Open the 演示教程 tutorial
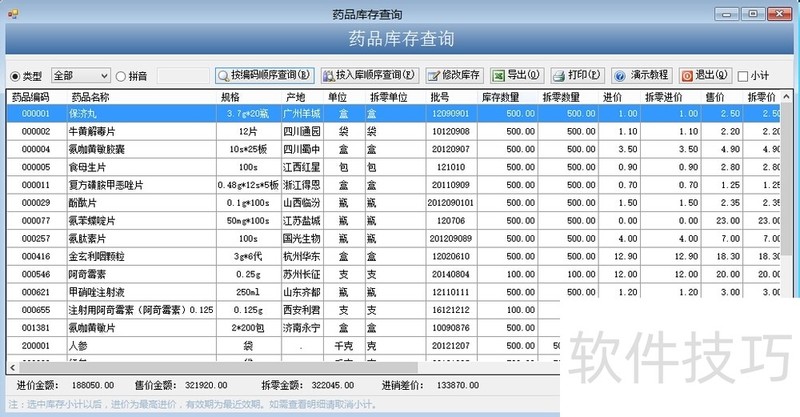800x417 pixels. (x=642, y=75)
